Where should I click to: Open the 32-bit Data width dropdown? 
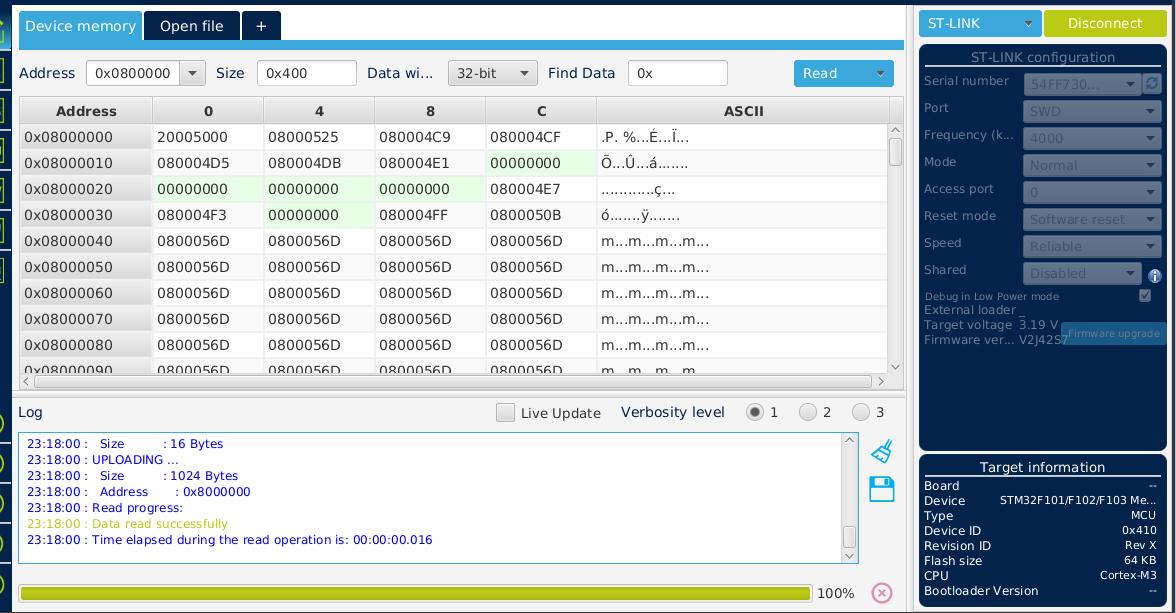pos(492,73)
